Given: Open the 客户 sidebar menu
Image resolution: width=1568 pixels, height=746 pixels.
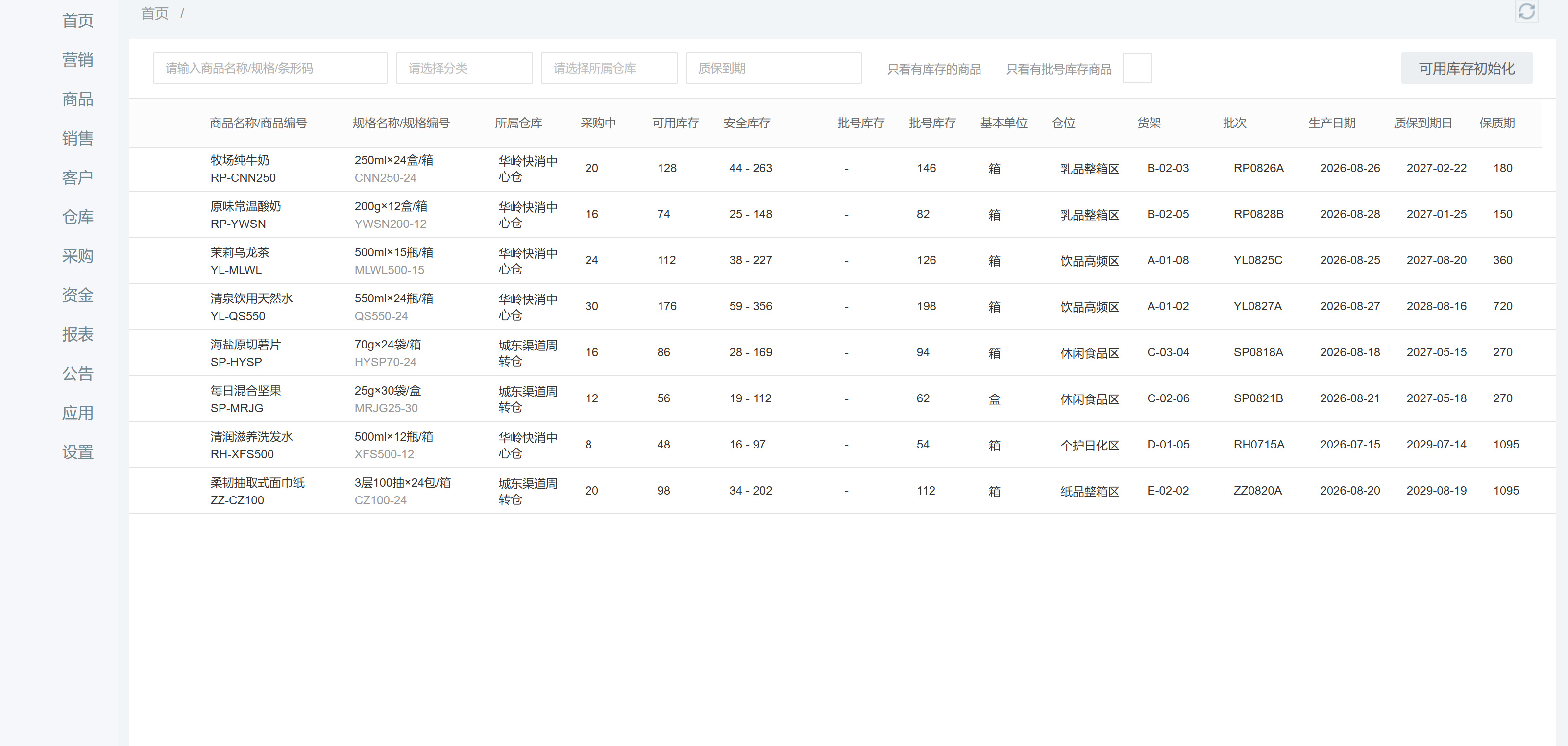Looking at the screenshot, I should click(x=77, y=177).
